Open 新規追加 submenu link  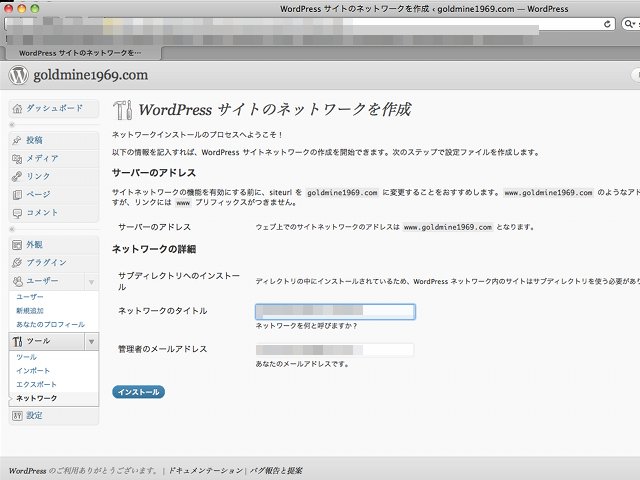click(29, 311)
